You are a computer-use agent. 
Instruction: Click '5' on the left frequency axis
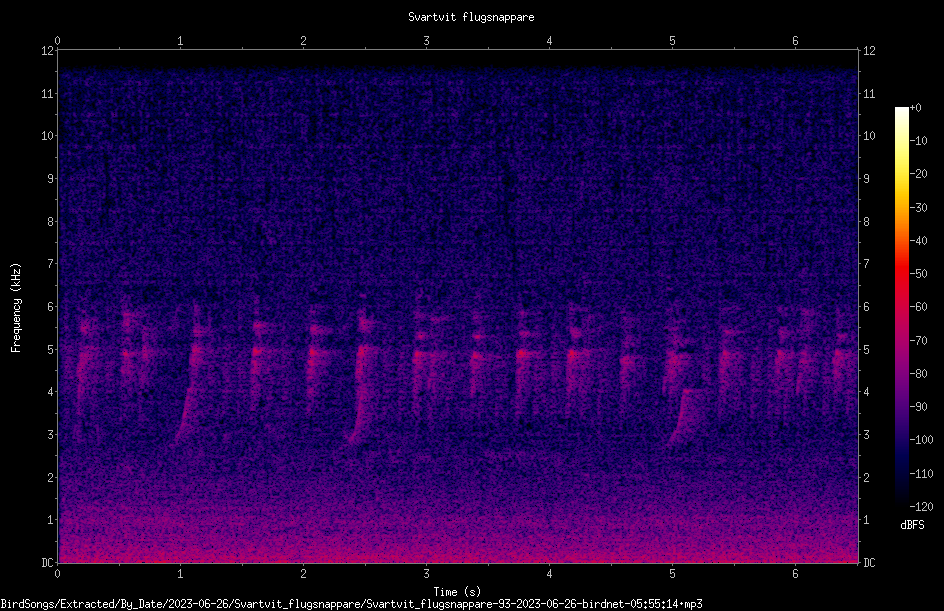click(50, 350)
